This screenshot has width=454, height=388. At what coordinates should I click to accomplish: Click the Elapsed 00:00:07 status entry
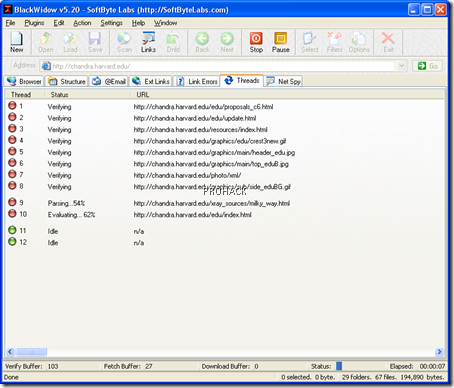417,366
